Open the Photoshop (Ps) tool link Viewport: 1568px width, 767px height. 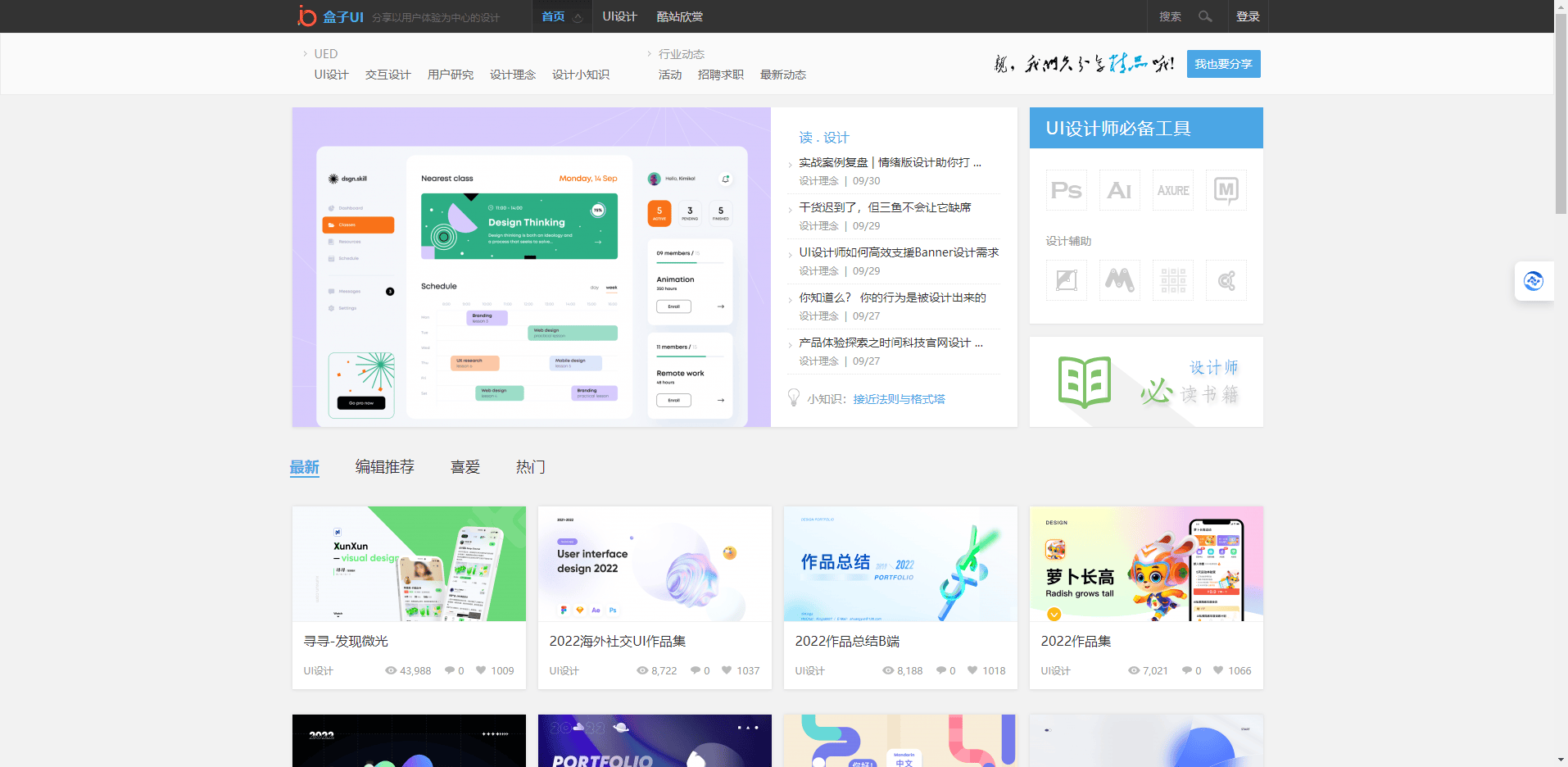[1066, 190]
